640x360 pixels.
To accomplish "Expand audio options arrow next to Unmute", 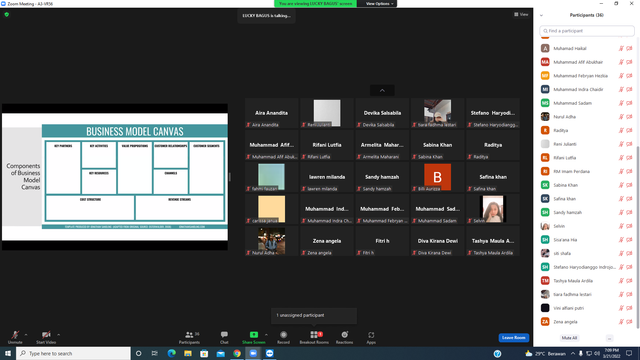I will (26, 335).
